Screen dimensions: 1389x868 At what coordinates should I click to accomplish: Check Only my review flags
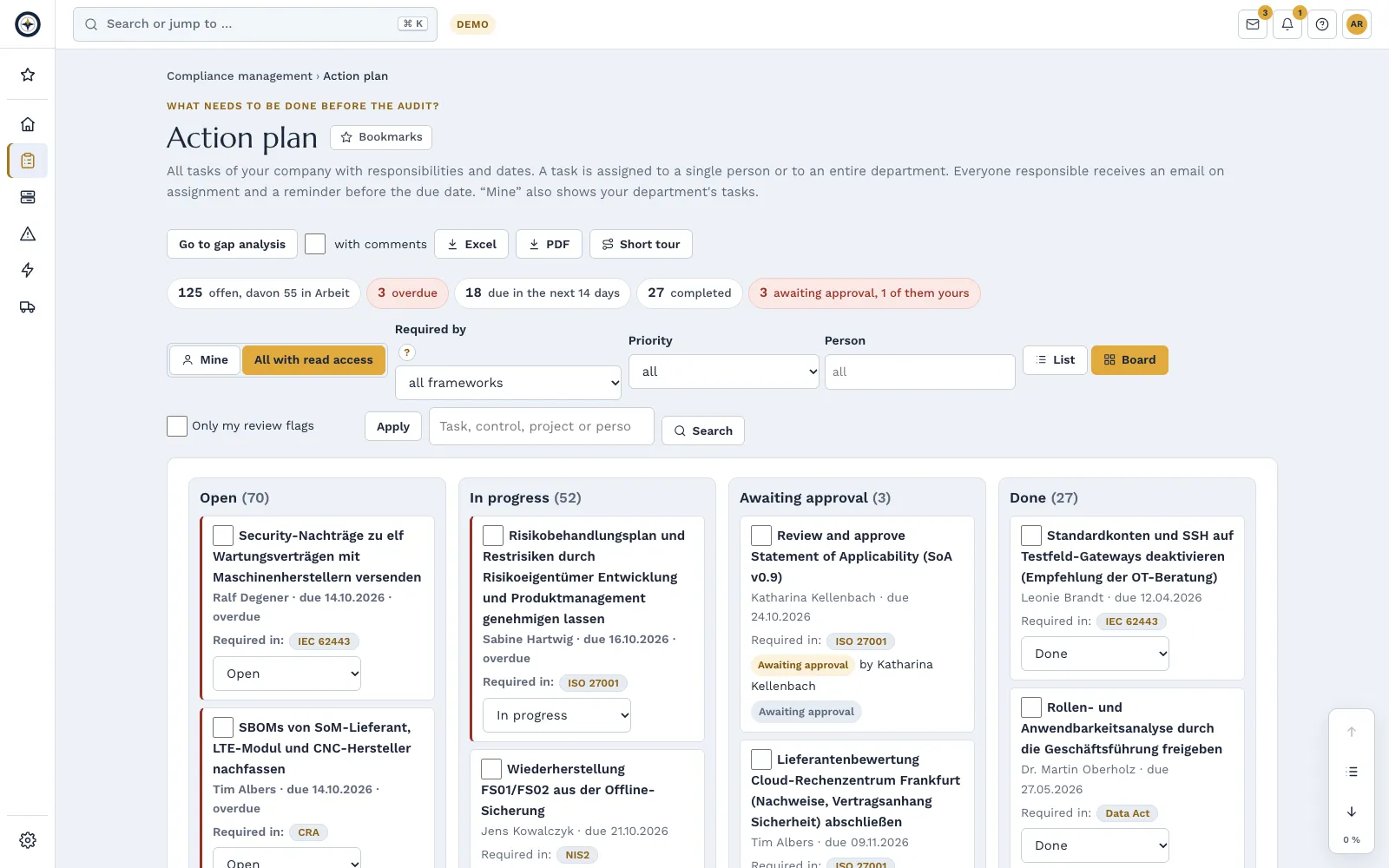point(177,426)
